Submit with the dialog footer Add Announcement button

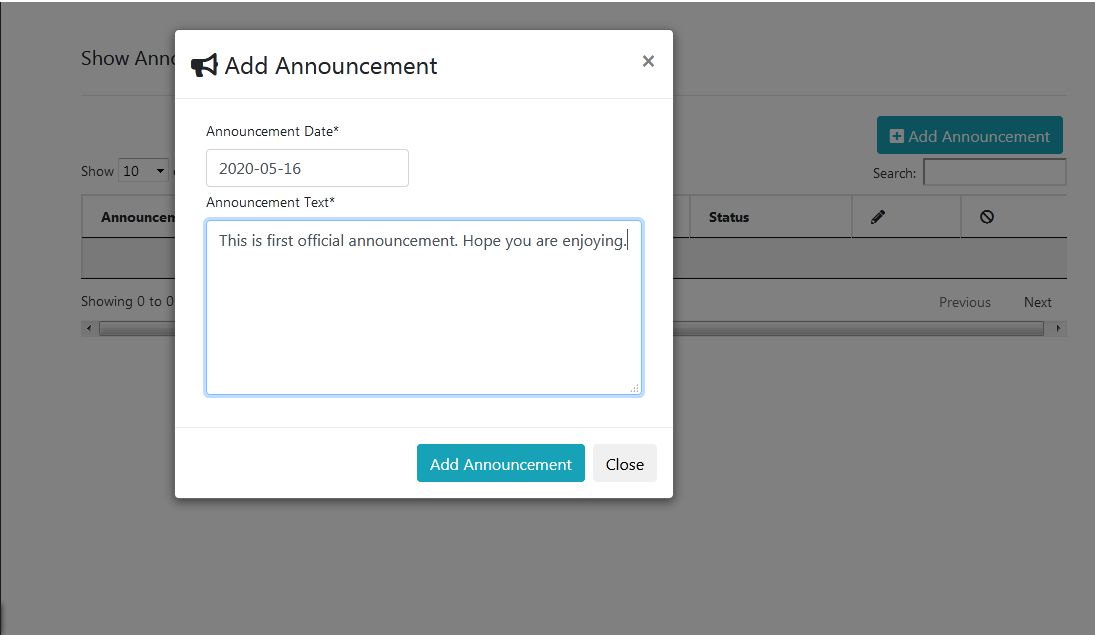[x=500, y=464]
